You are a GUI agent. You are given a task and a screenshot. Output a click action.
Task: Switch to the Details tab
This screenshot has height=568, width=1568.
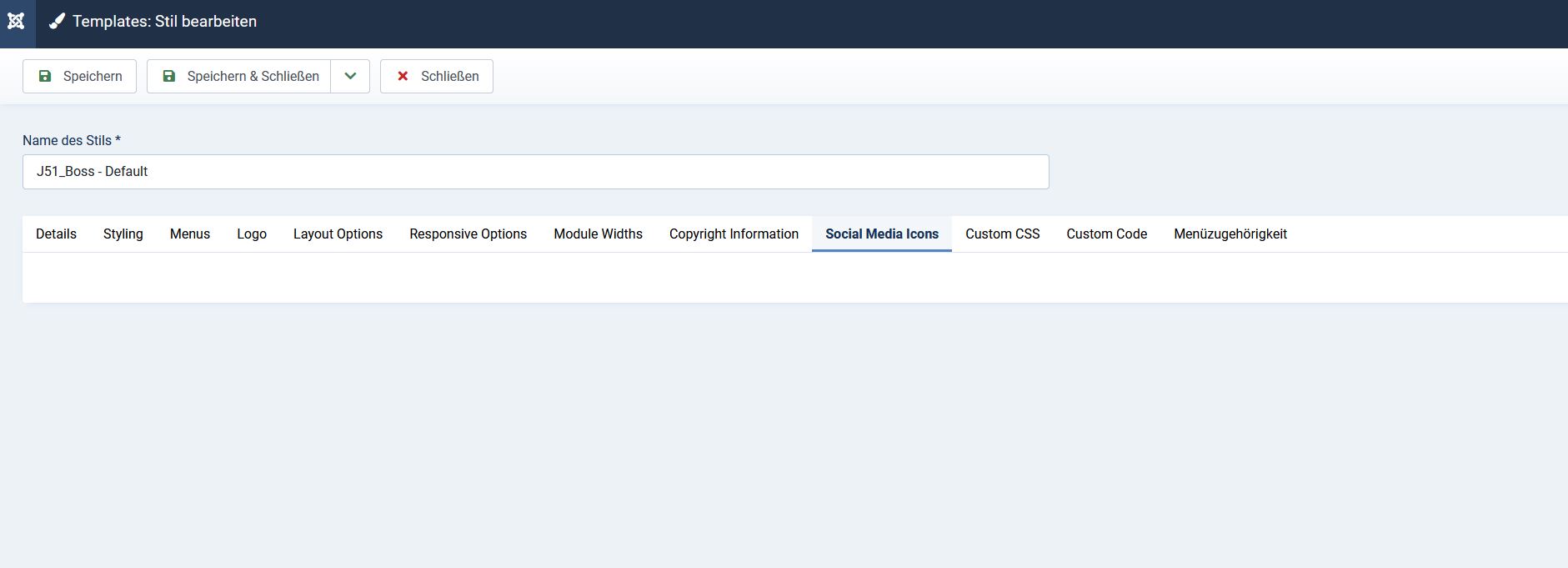[56, 234]
